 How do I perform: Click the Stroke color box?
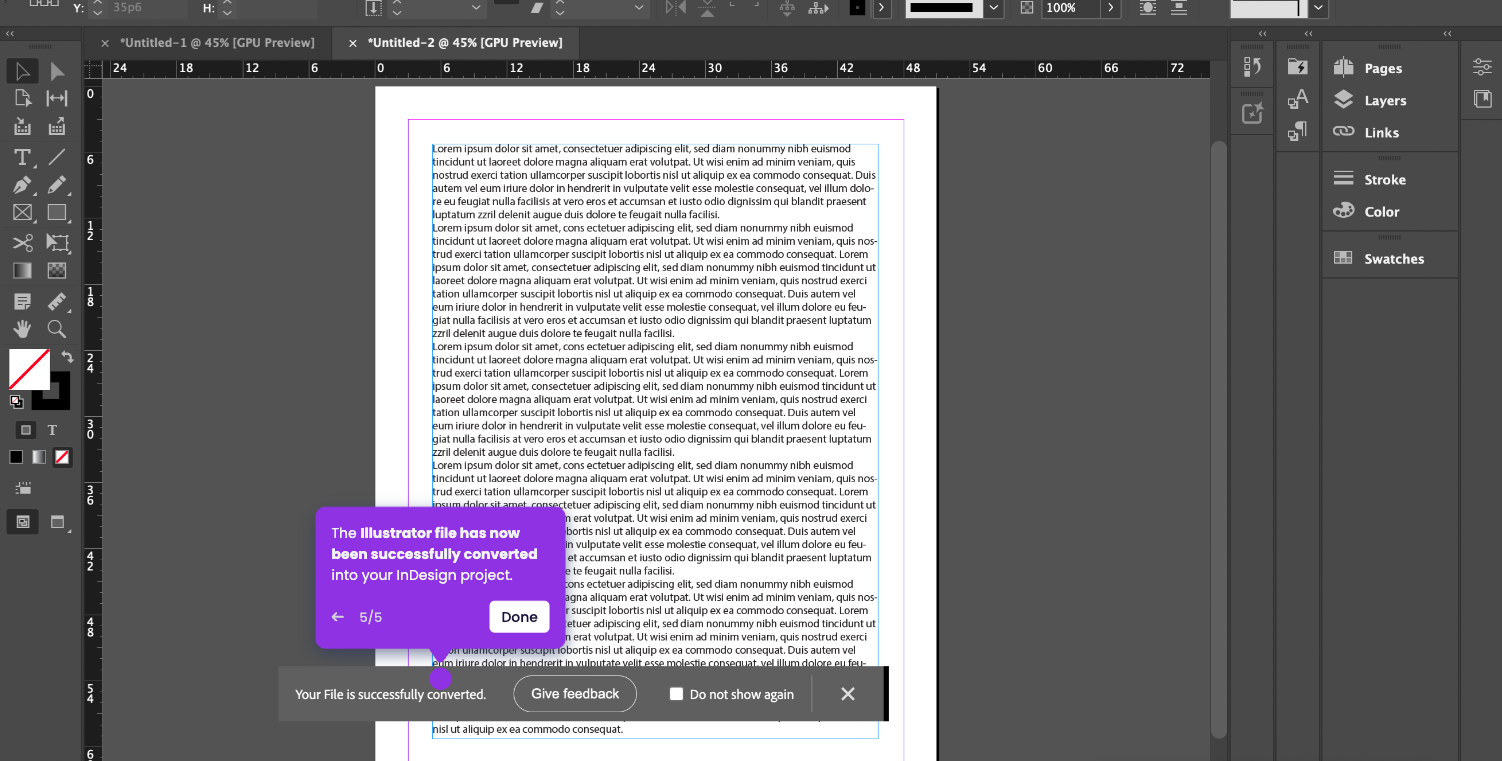click(x=52, y=392)
